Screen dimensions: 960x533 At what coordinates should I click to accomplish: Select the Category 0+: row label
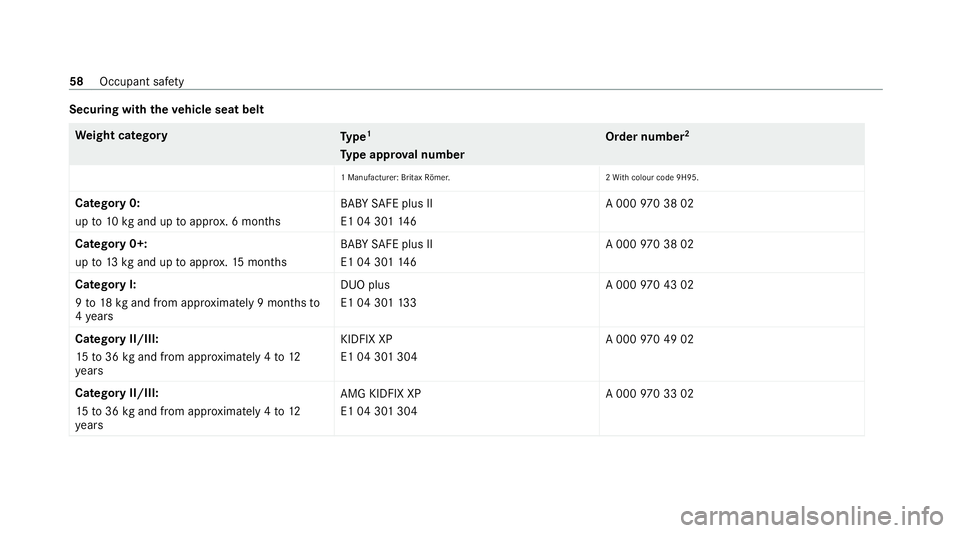coord(111,244)
